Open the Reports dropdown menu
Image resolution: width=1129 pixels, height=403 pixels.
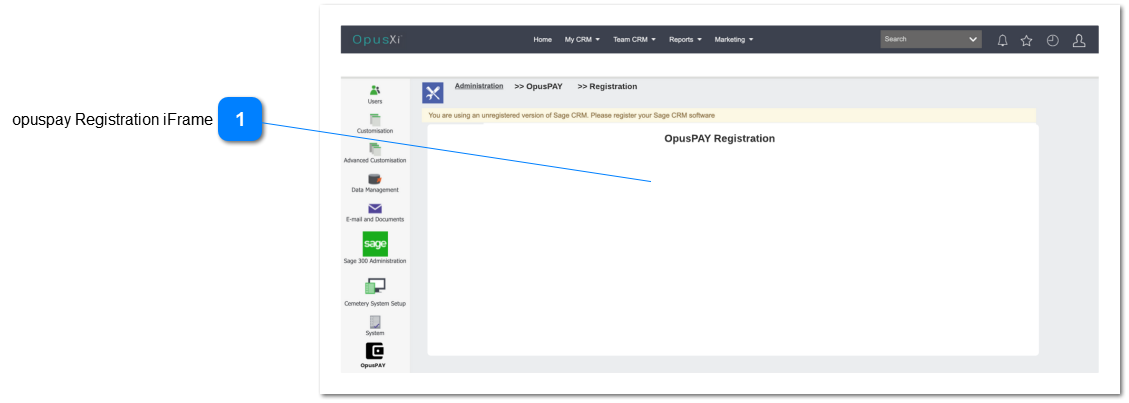tap(685, 40)
